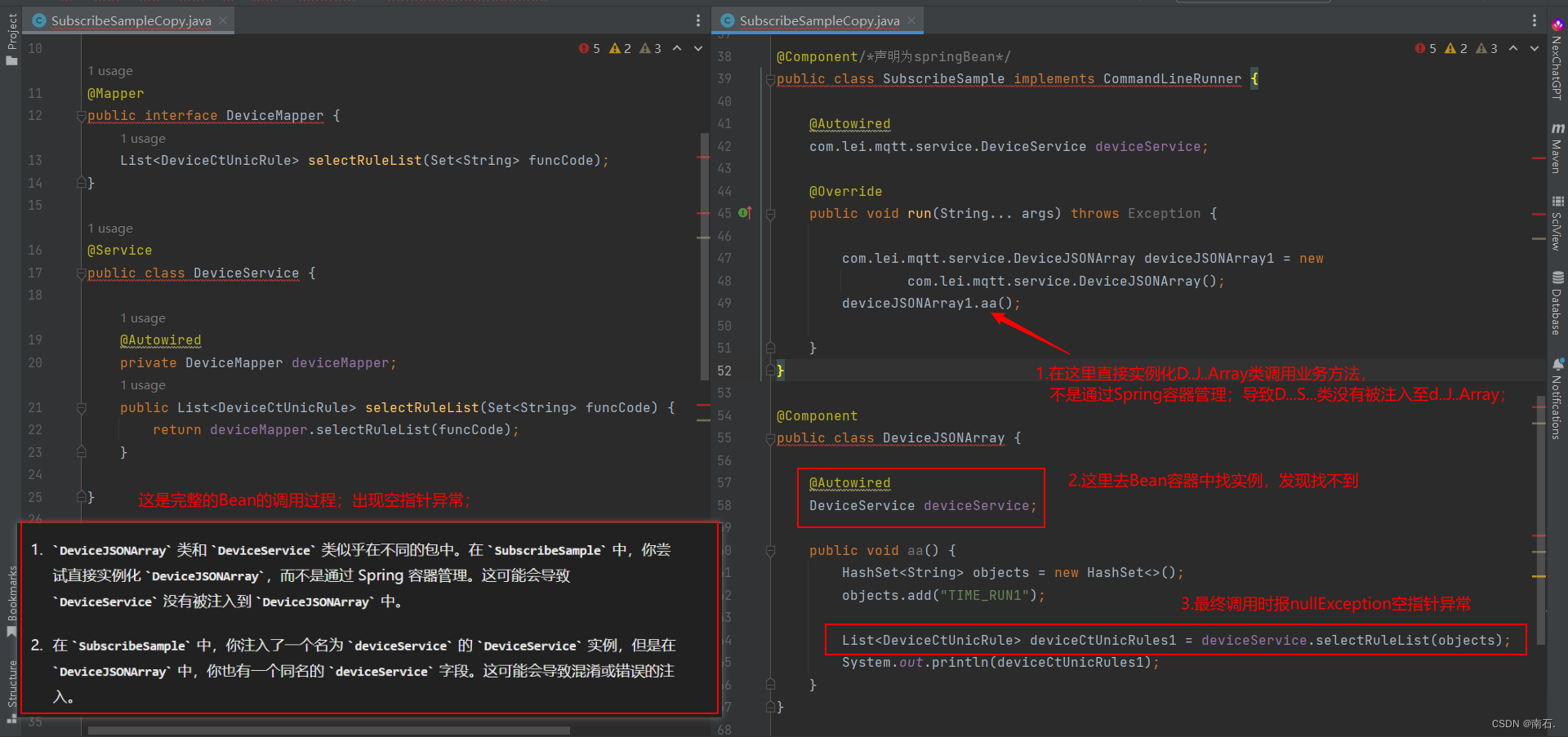The height and width of the screenshot is (737, 1568).
Task: Click the errors count in left editor
Action: tap(590, 48)
